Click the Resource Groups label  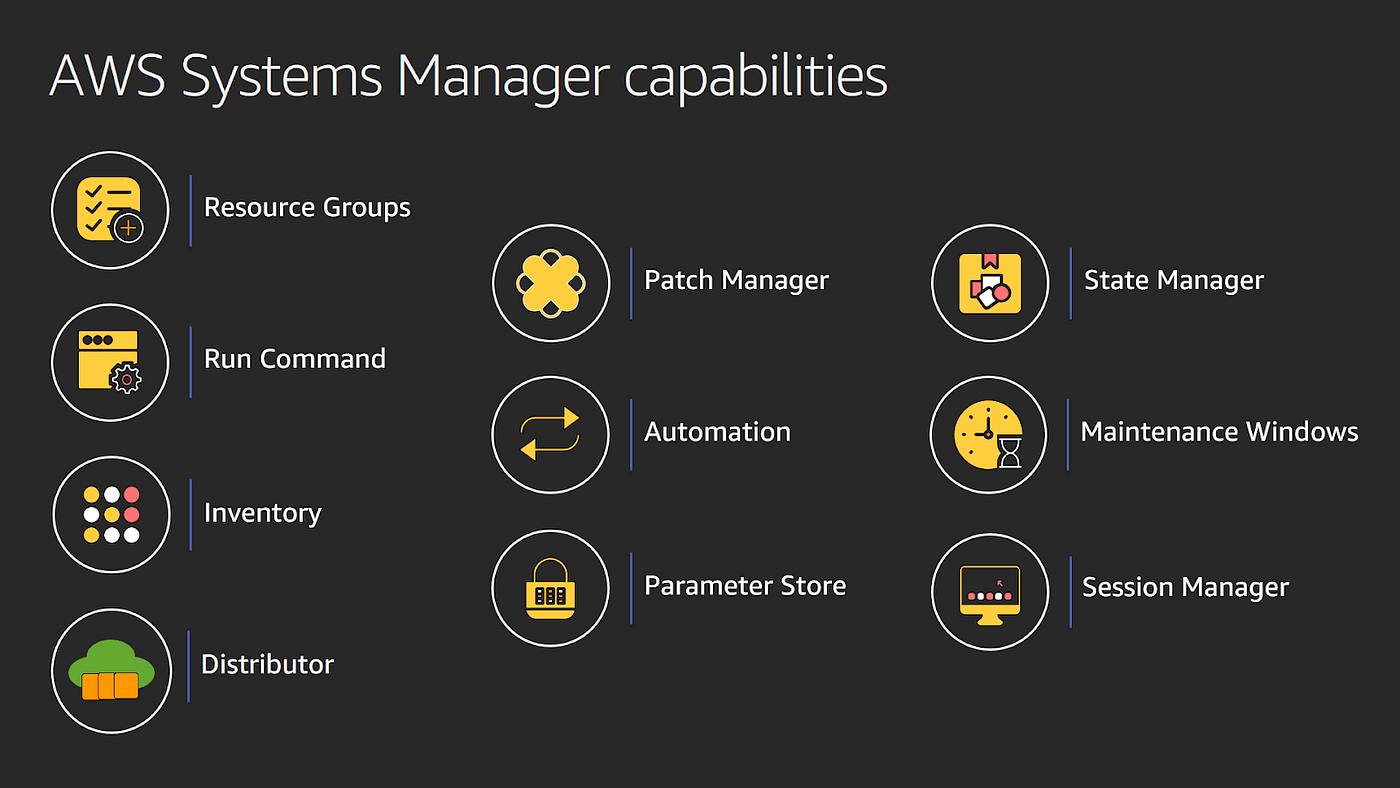click(x=307, y=207)
